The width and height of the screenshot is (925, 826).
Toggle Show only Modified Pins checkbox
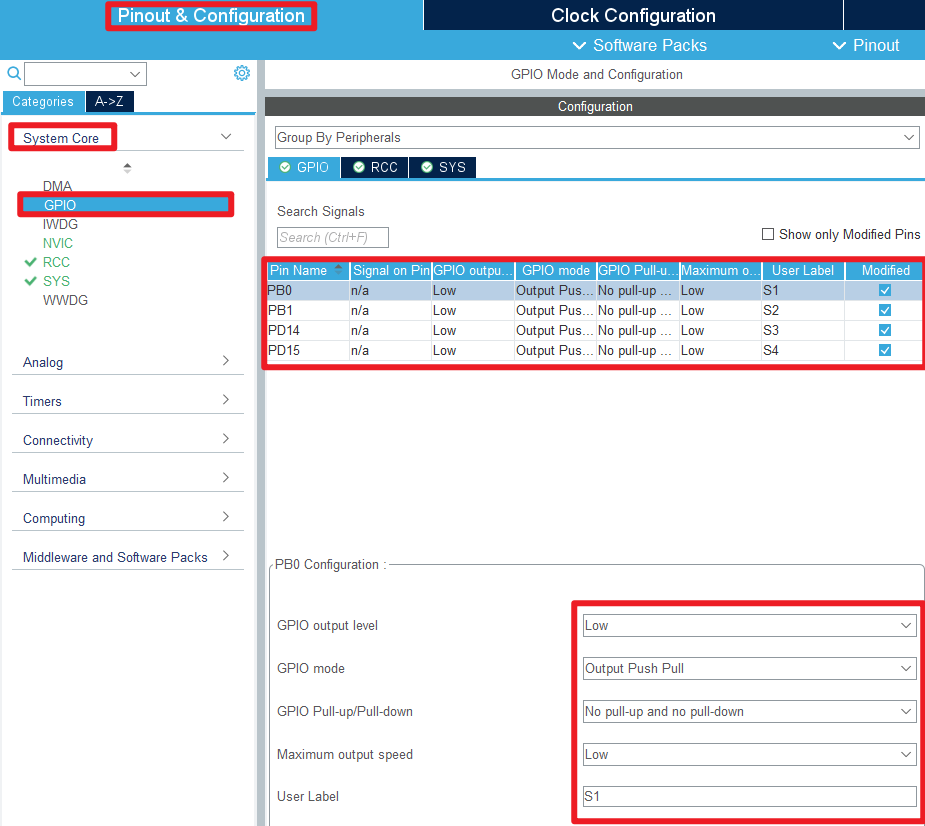pos(767,234)
